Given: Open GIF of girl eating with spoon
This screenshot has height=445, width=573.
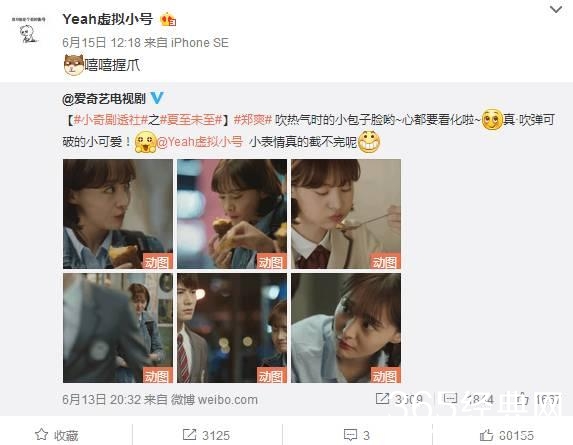Looking at the screenshot, I should [346, 214].
